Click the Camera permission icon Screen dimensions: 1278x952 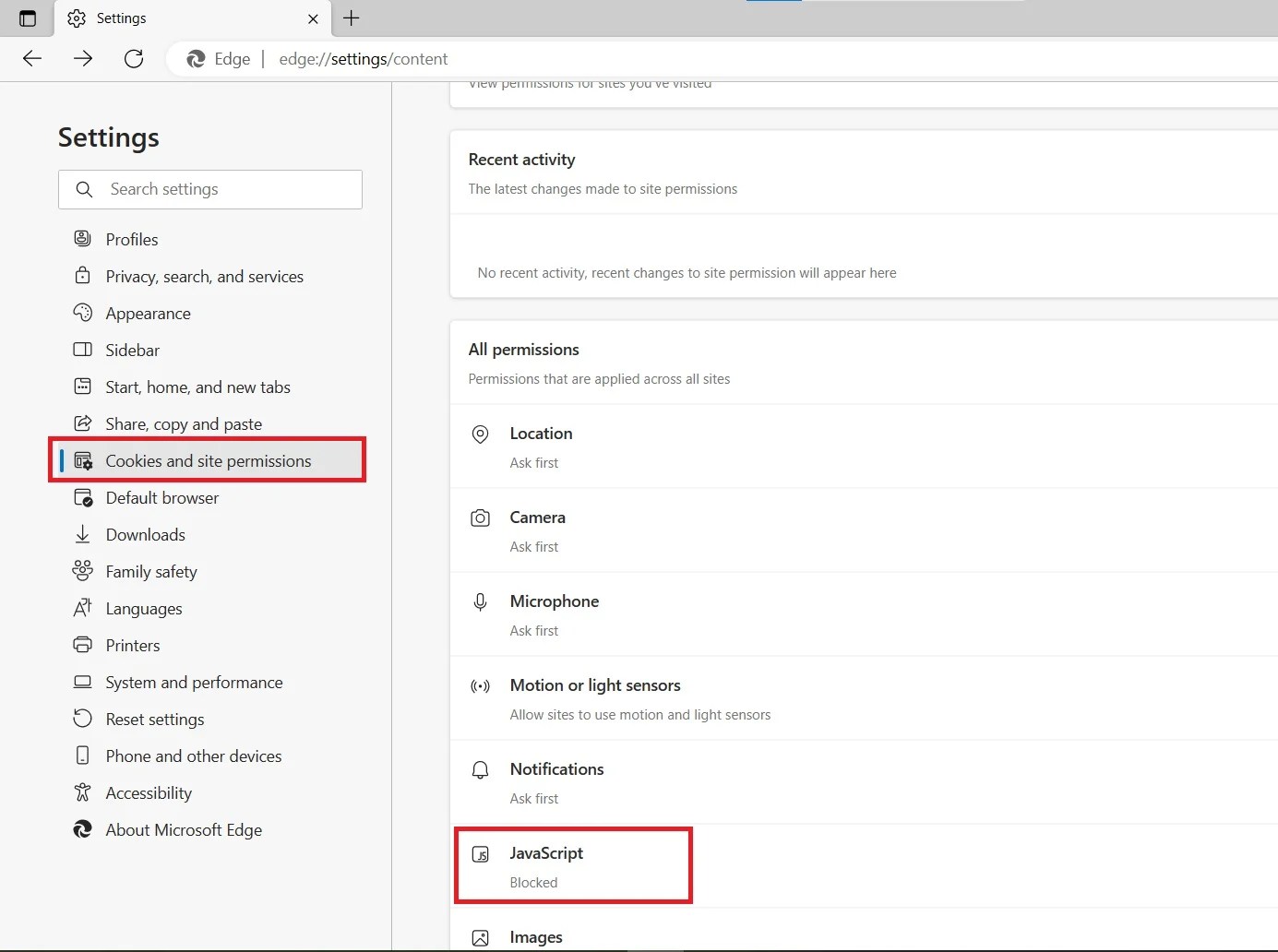[x=480, y=518]
